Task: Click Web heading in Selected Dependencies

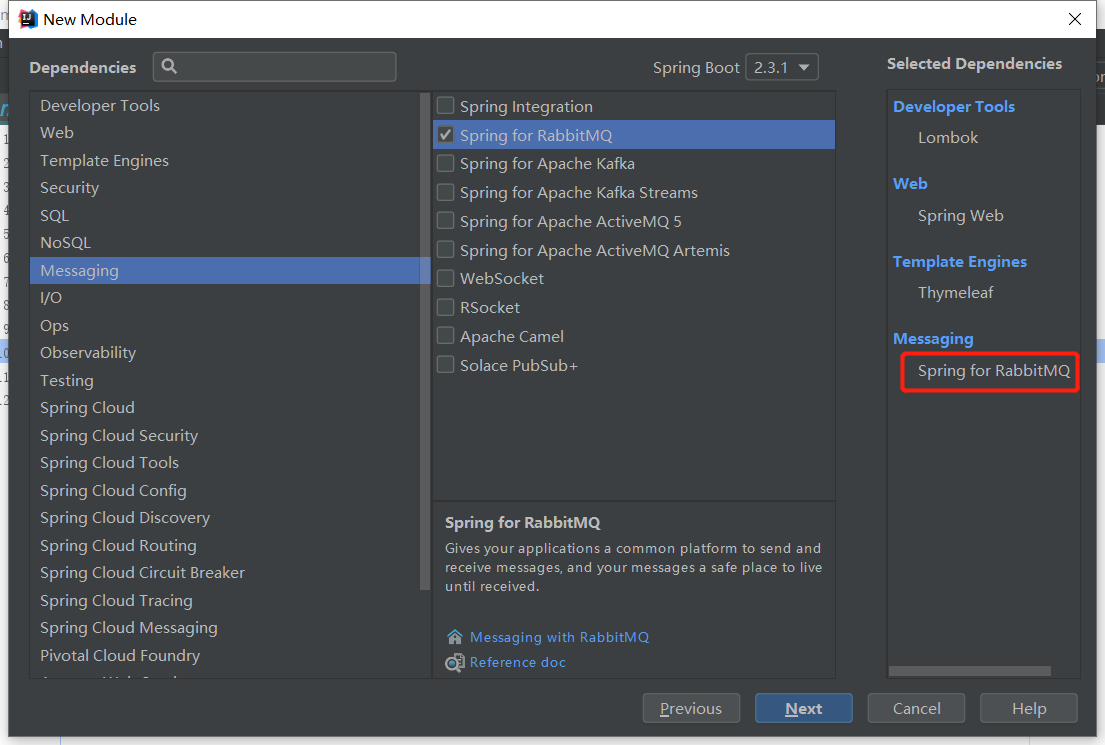Action: click(910, 184)
